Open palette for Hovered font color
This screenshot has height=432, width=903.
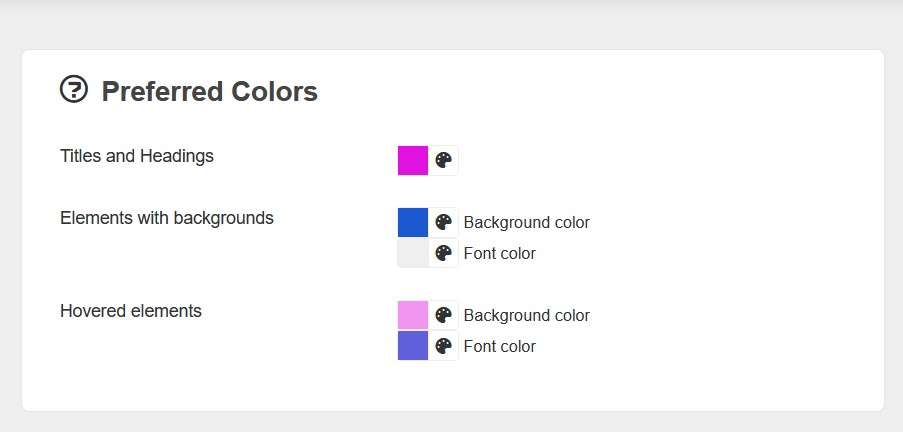pos(444,346)
